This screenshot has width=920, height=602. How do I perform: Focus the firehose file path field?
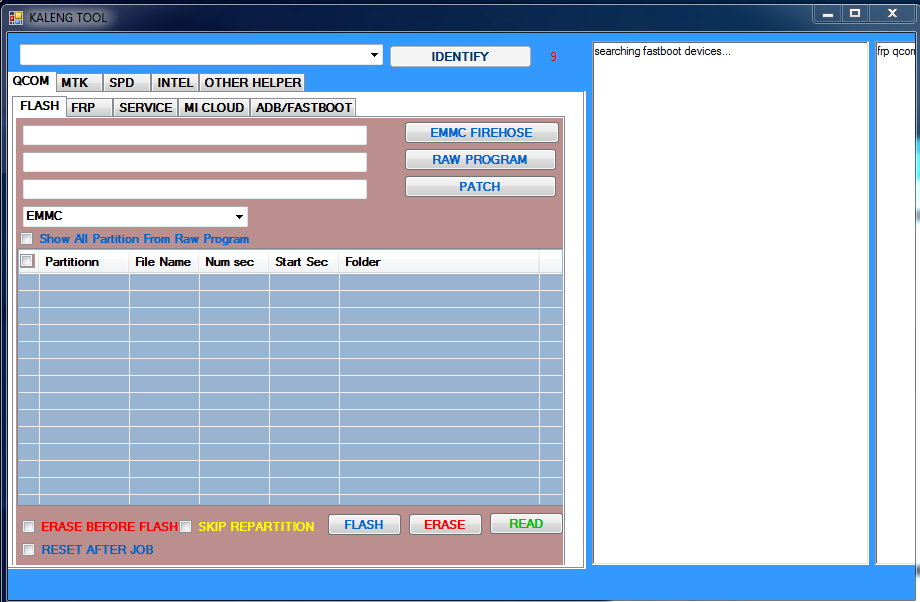click(x=195, y=135)
